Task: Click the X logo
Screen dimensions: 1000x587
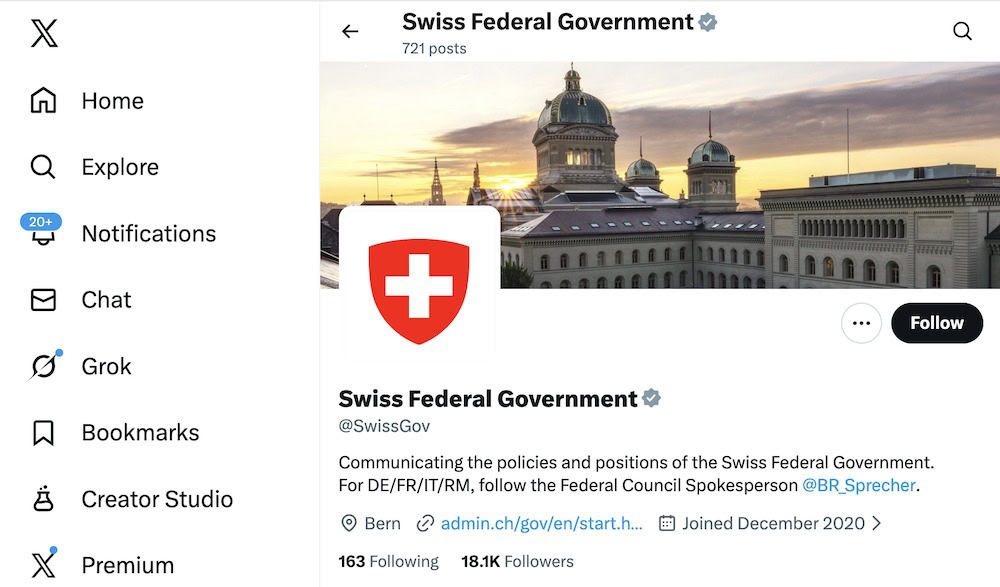Action: coord(42,32)
